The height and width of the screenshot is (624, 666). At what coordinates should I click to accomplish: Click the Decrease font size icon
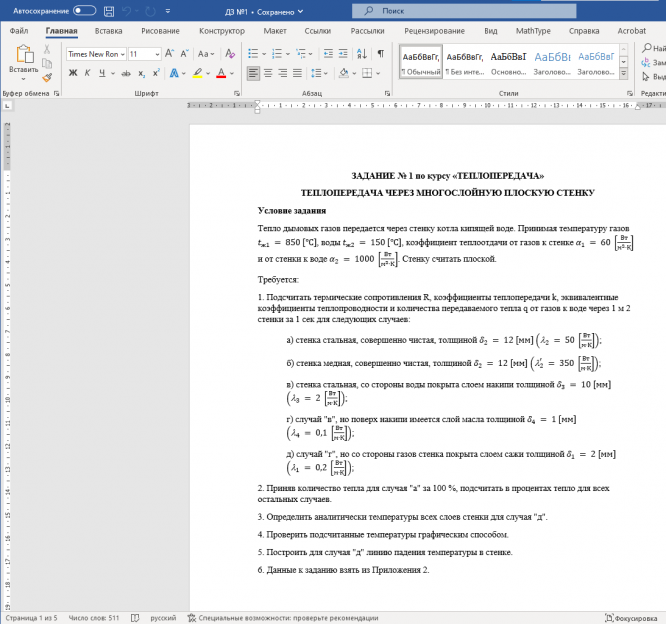pyautogui.click(x=184, y=54)
